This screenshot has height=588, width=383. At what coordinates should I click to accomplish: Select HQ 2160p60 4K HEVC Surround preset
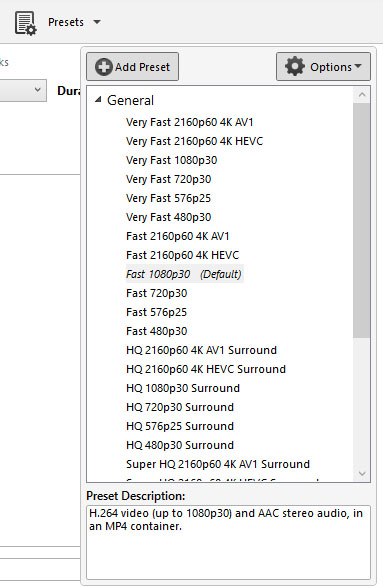click(206, 369)
